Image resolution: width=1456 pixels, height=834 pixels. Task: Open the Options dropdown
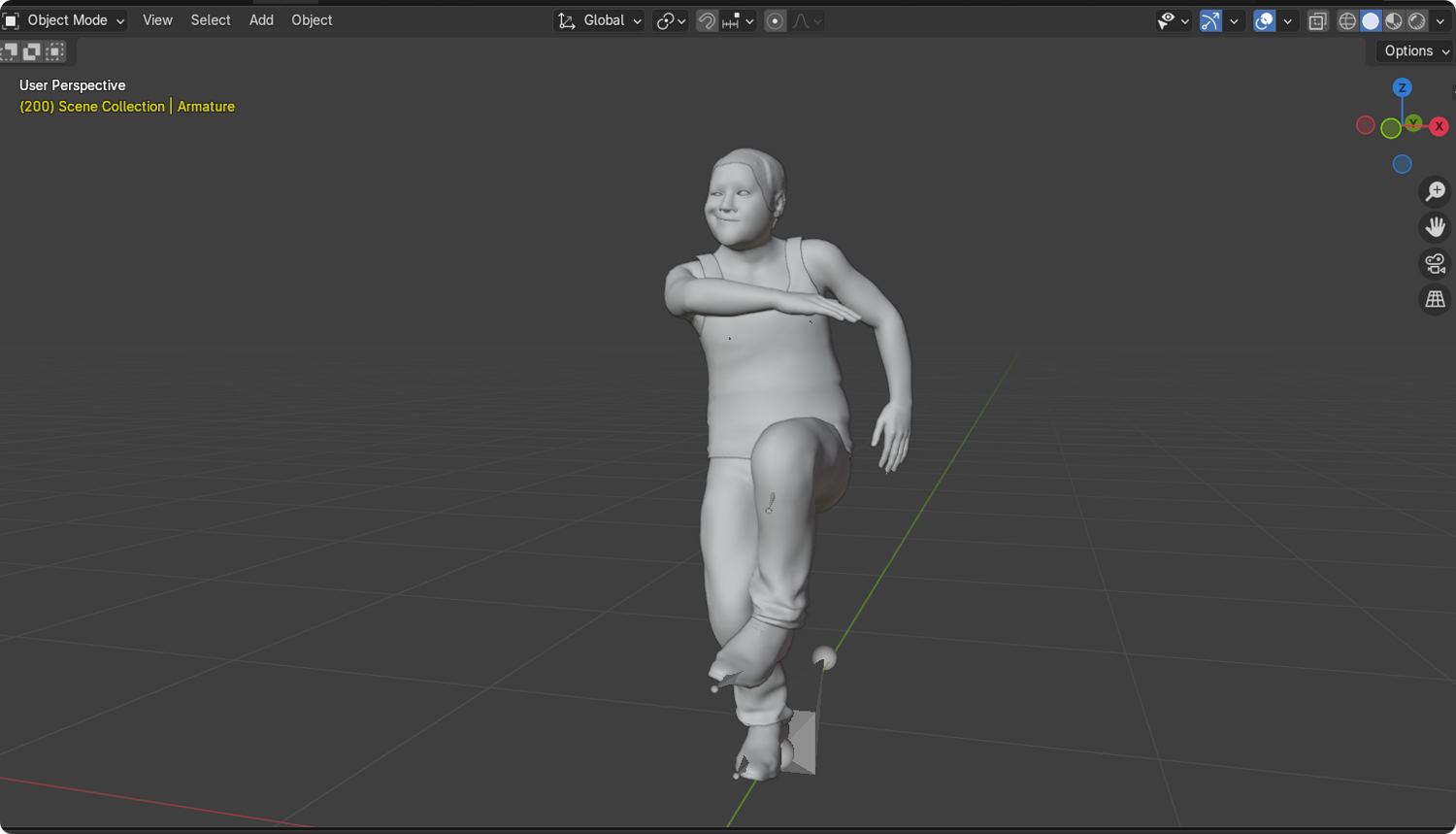coord(1416,51)
